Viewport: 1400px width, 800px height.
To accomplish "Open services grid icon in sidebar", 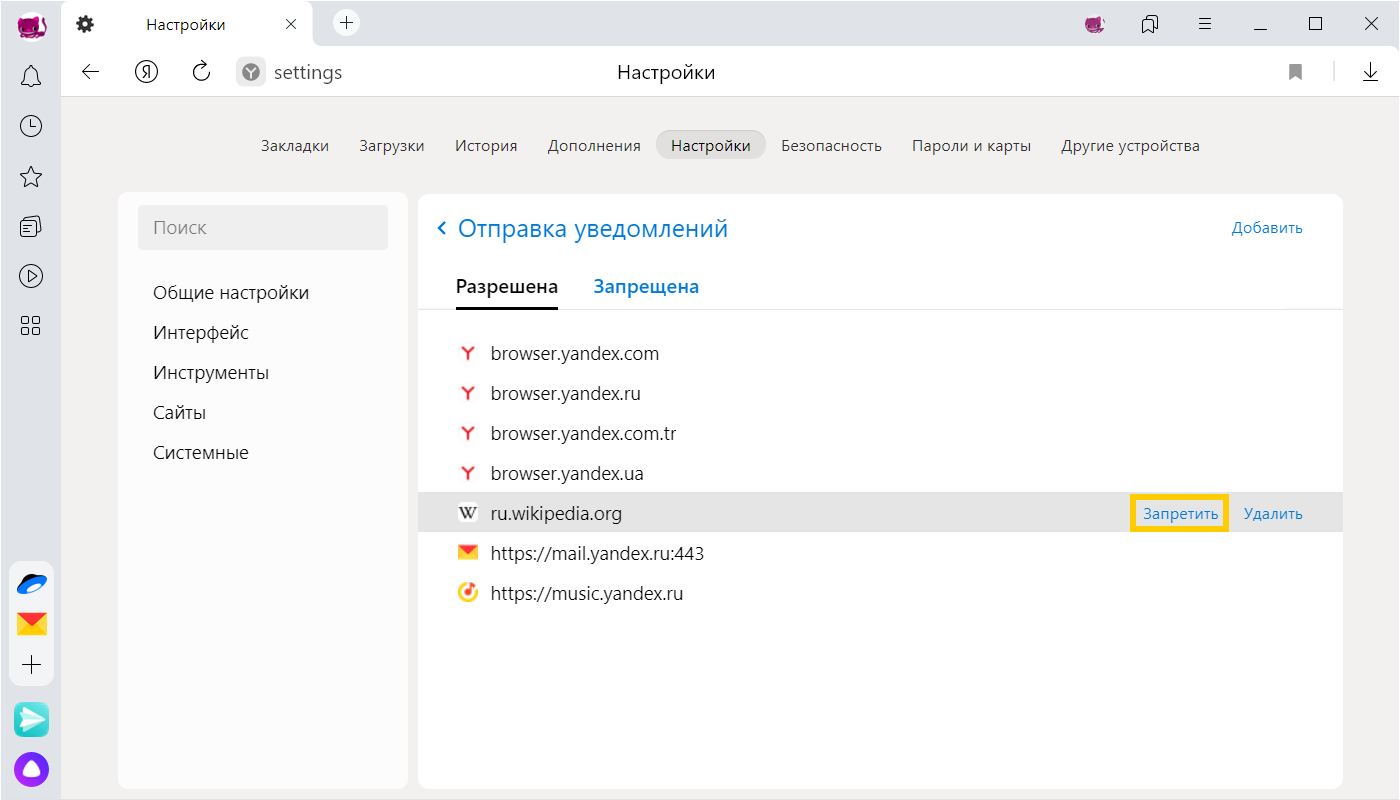I will 31,325.
